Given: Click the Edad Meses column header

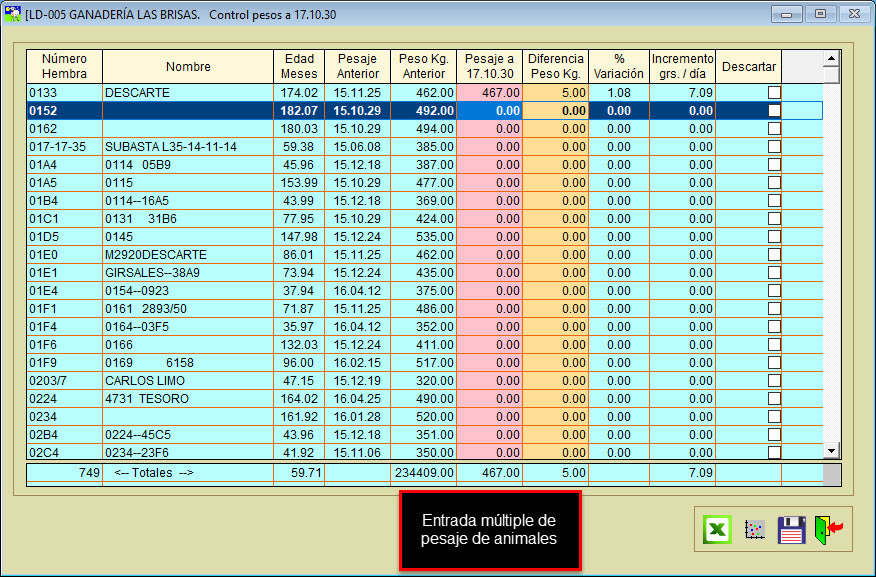Looking at the screenshot, I should pyautogui.click(x=300, y=67).
